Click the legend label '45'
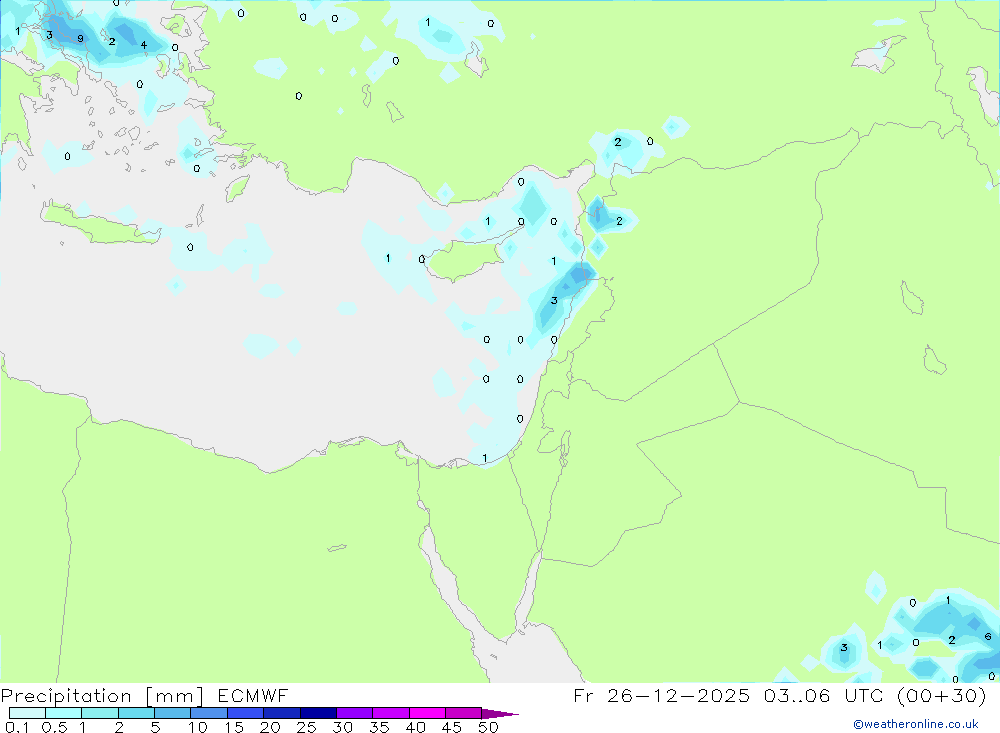1000x733 pixels. [x=452, y=727]
